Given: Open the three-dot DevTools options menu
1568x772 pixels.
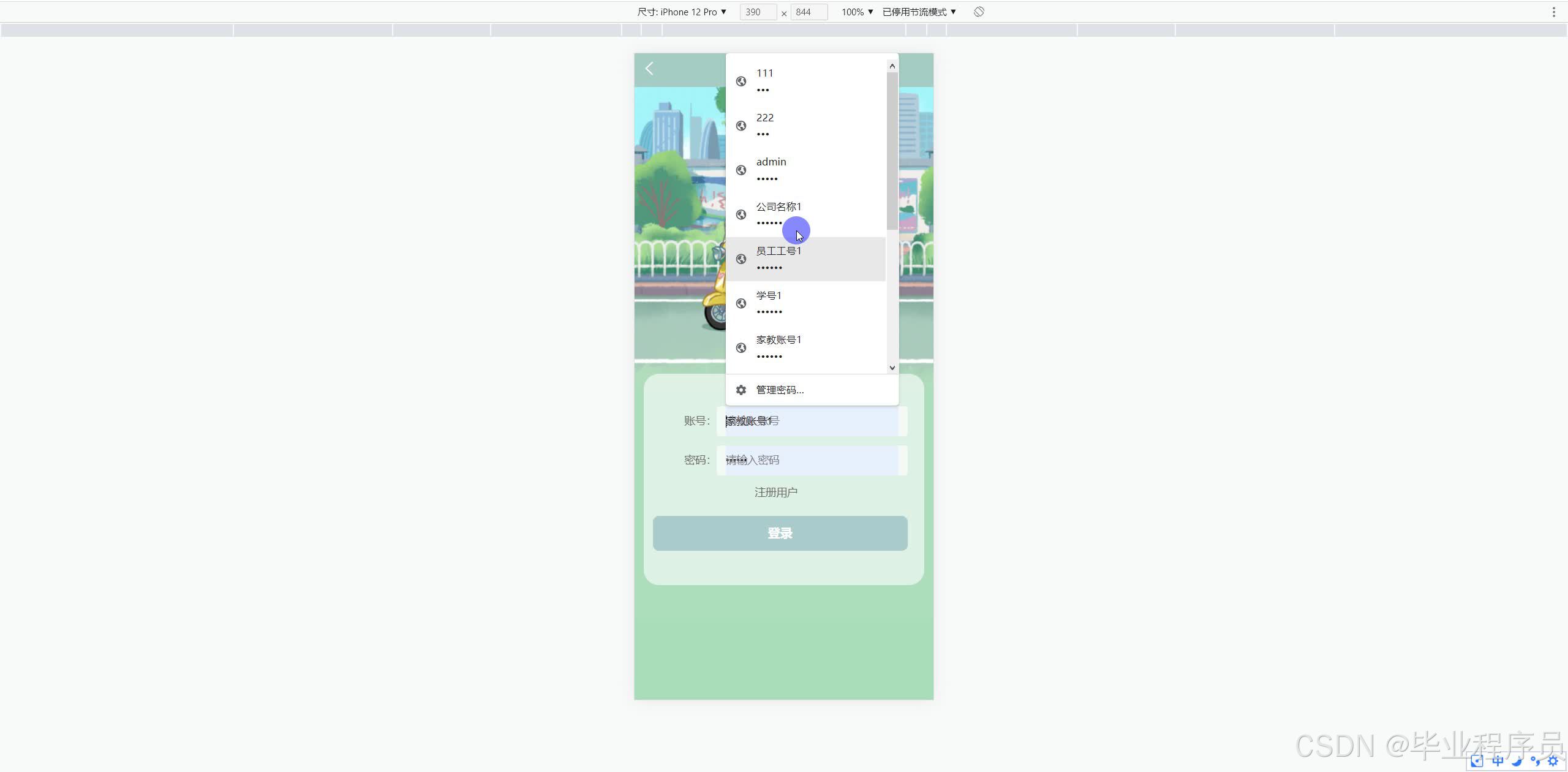Looking at the screenshot, I should (x=1553, y=12).
